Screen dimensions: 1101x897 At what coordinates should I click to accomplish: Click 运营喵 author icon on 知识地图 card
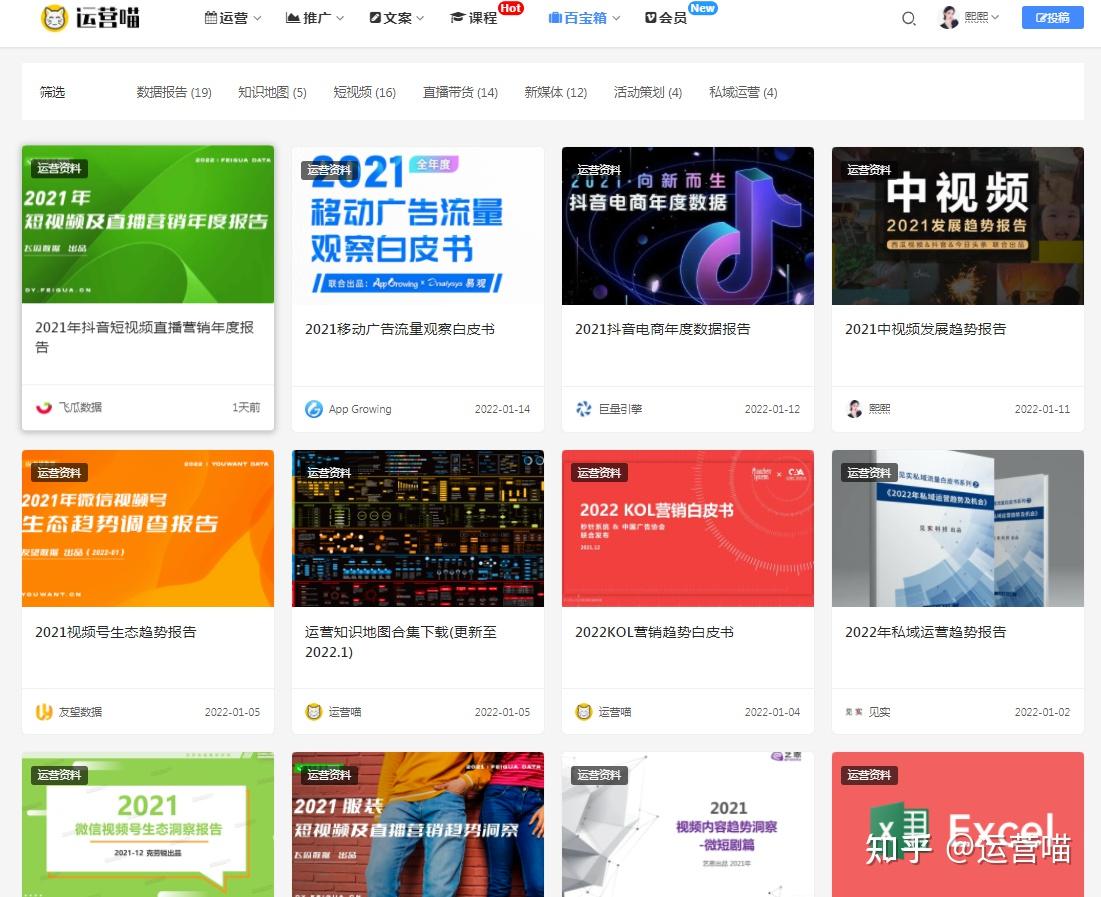(x=313, y=712)
